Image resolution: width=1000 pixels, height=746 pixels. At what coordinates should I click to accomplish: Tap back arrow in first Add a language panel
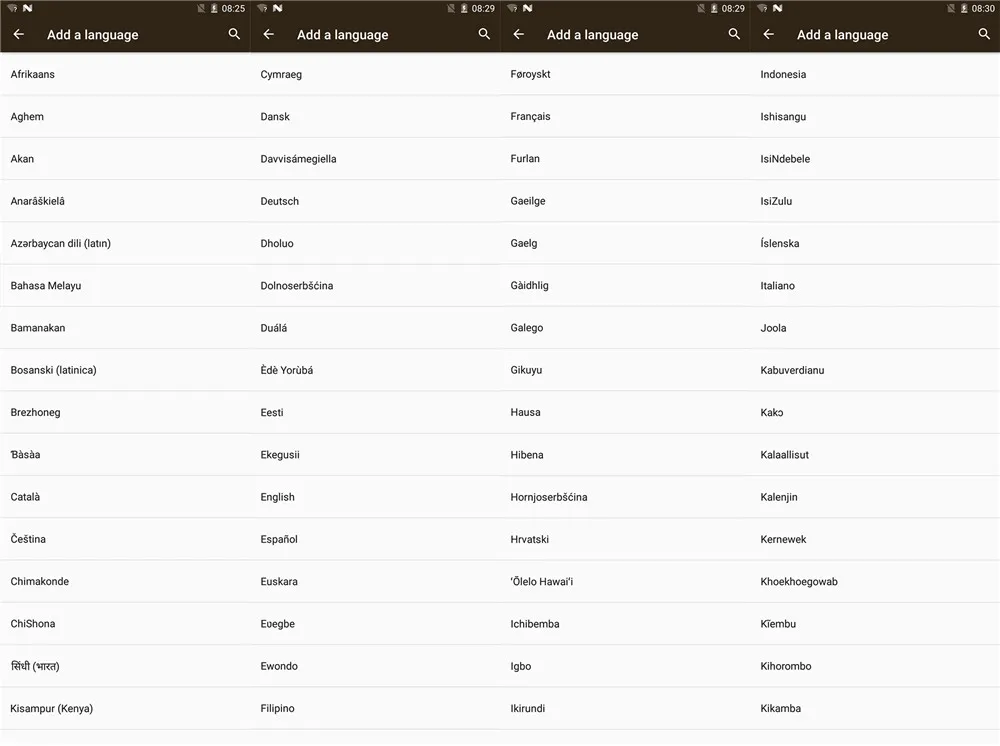click(x=18, y=34)
